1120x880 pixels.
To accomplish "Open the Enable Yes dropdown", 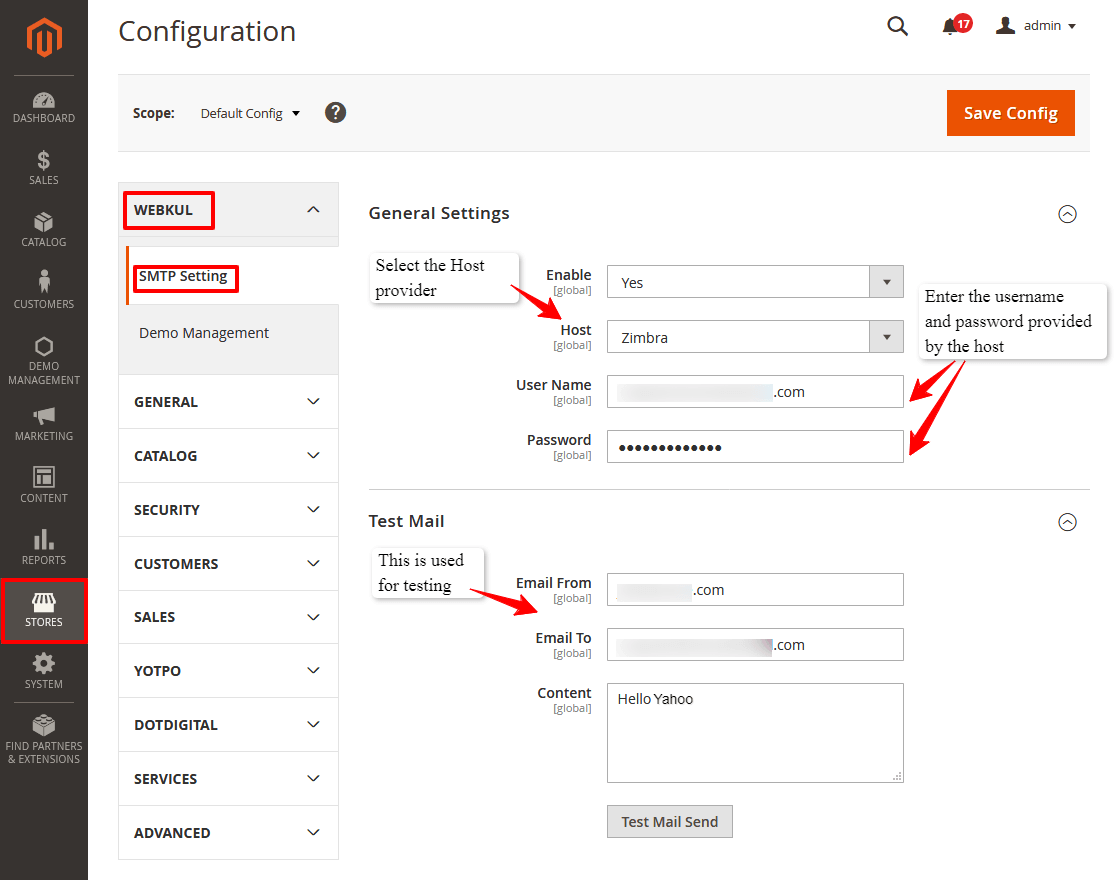I will click(755, 282).
